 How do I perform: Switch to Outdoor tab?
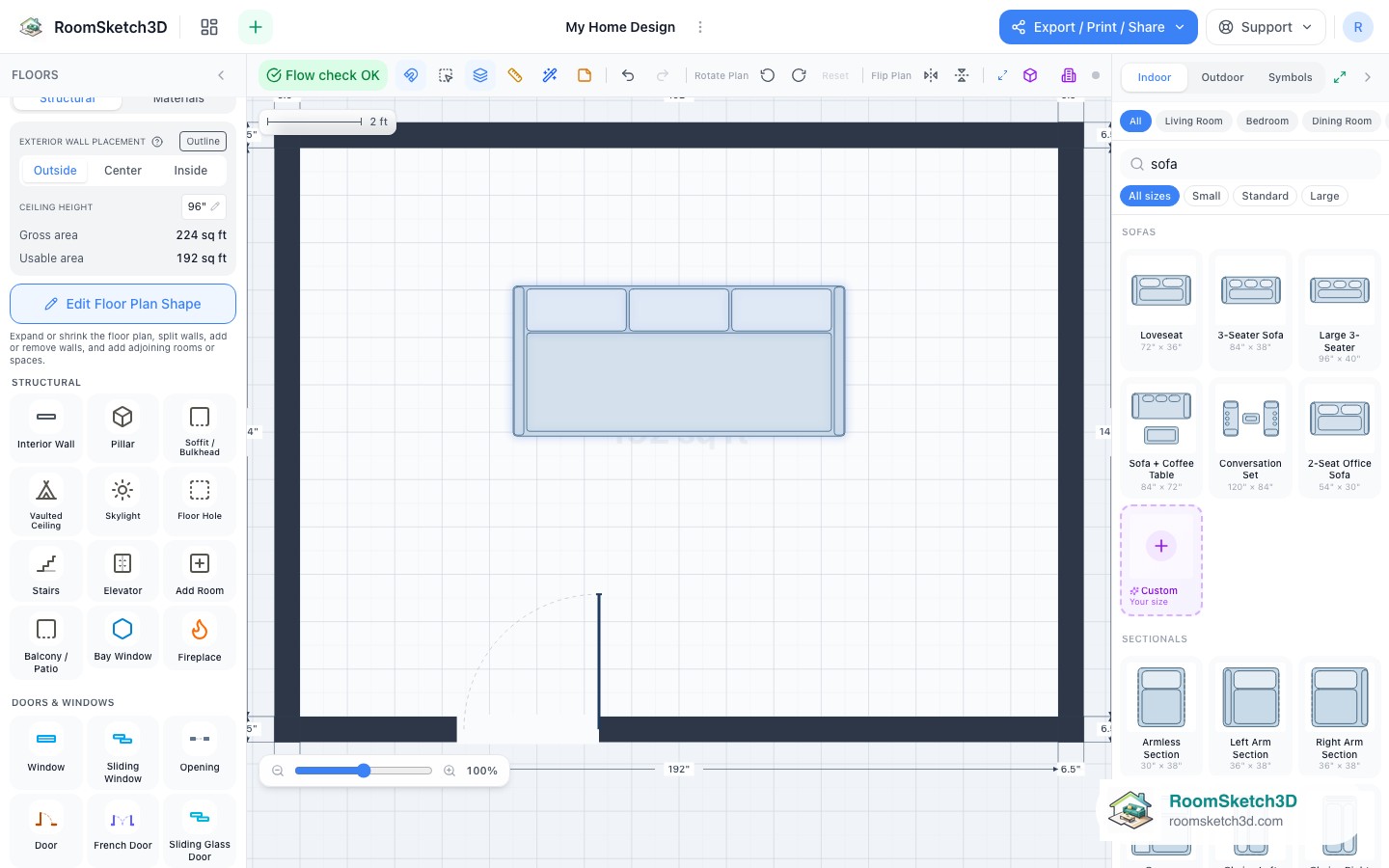click(1222, 77)
